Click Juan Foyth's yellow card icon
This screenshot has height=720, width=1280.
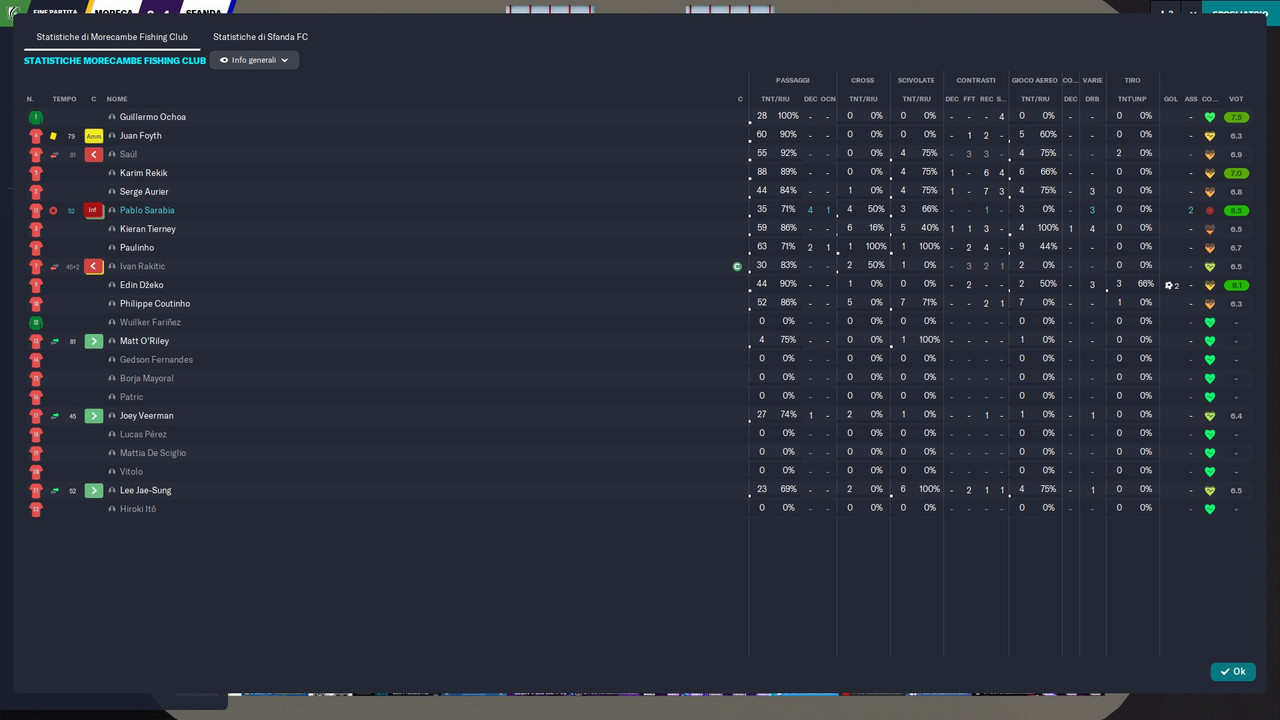click(54, 136)
